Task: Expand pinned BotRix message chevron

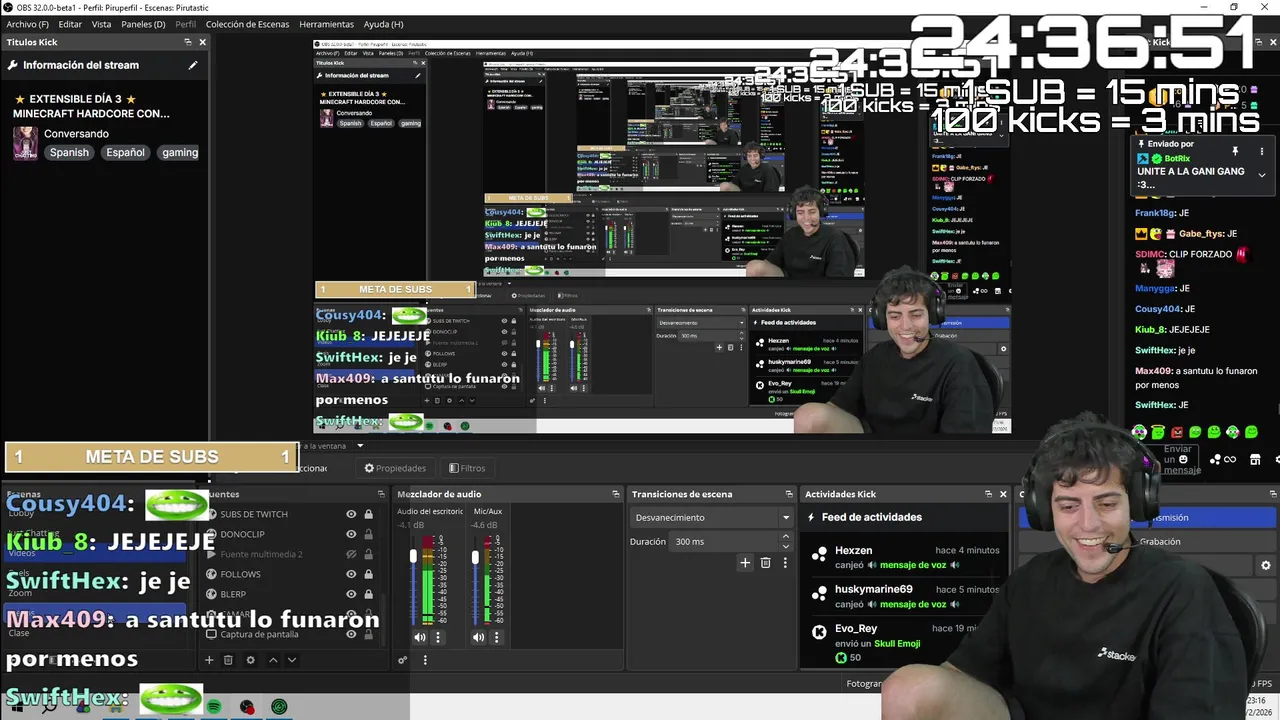Action: [1262, 175]
